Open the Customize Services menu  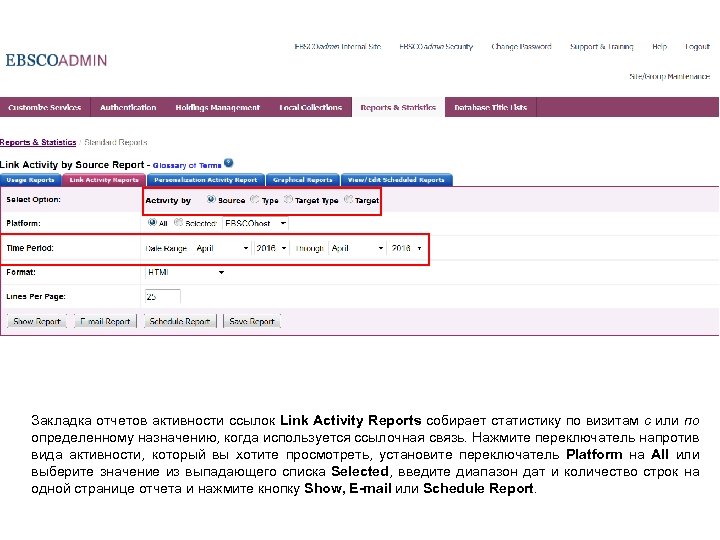[x=45, y=107]
